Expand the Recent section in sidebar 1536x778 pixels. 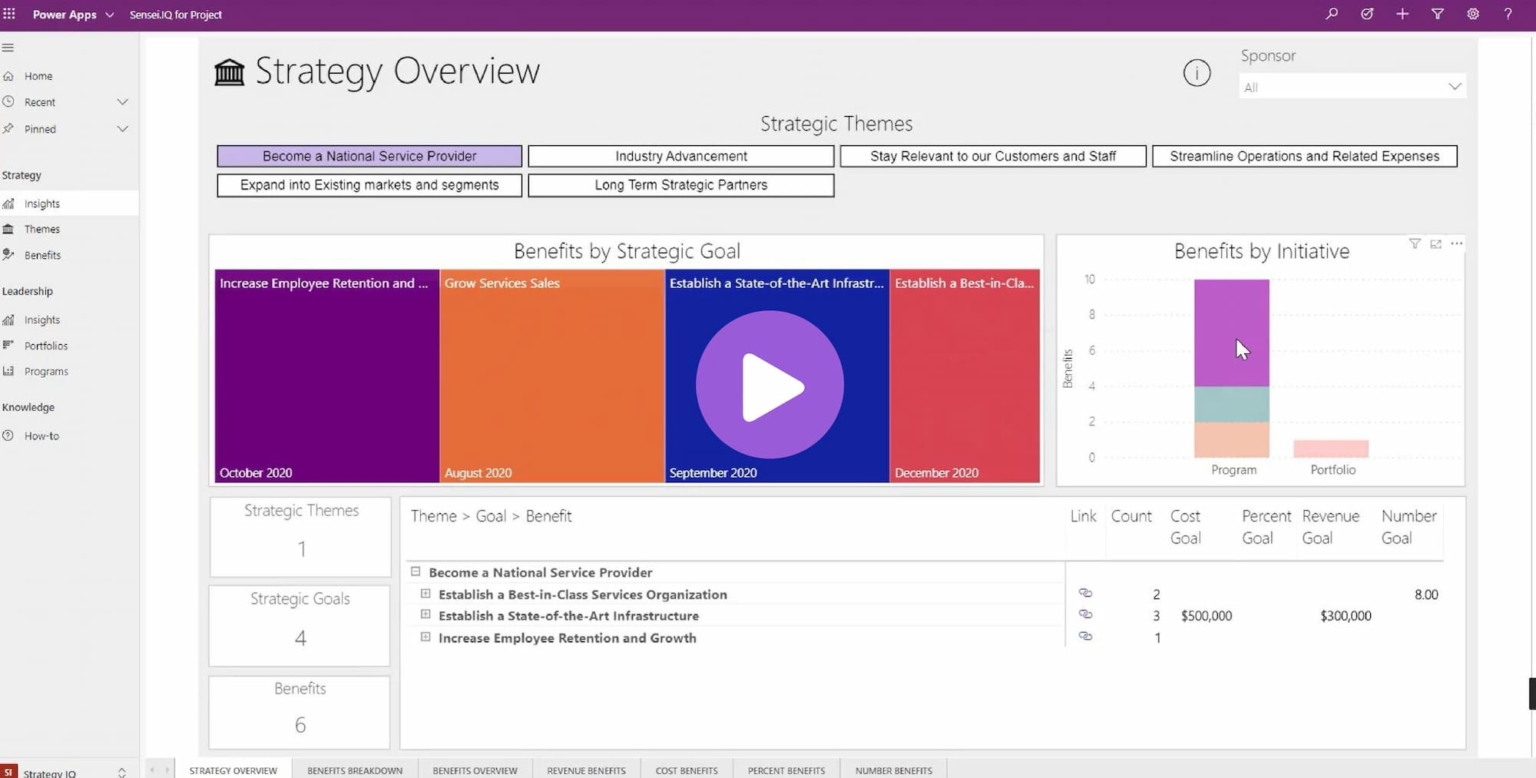coord(122,101)
